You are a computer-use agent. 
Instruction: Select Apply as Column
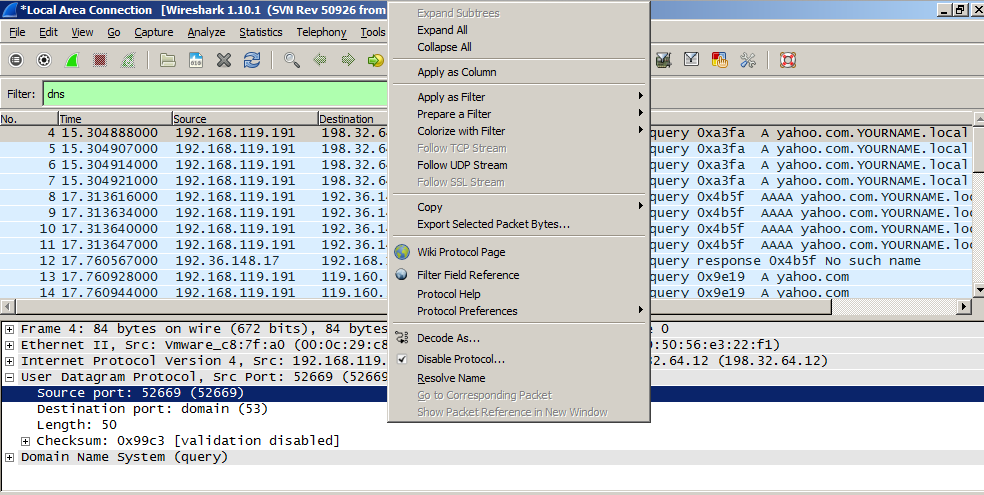pos(519,72)
